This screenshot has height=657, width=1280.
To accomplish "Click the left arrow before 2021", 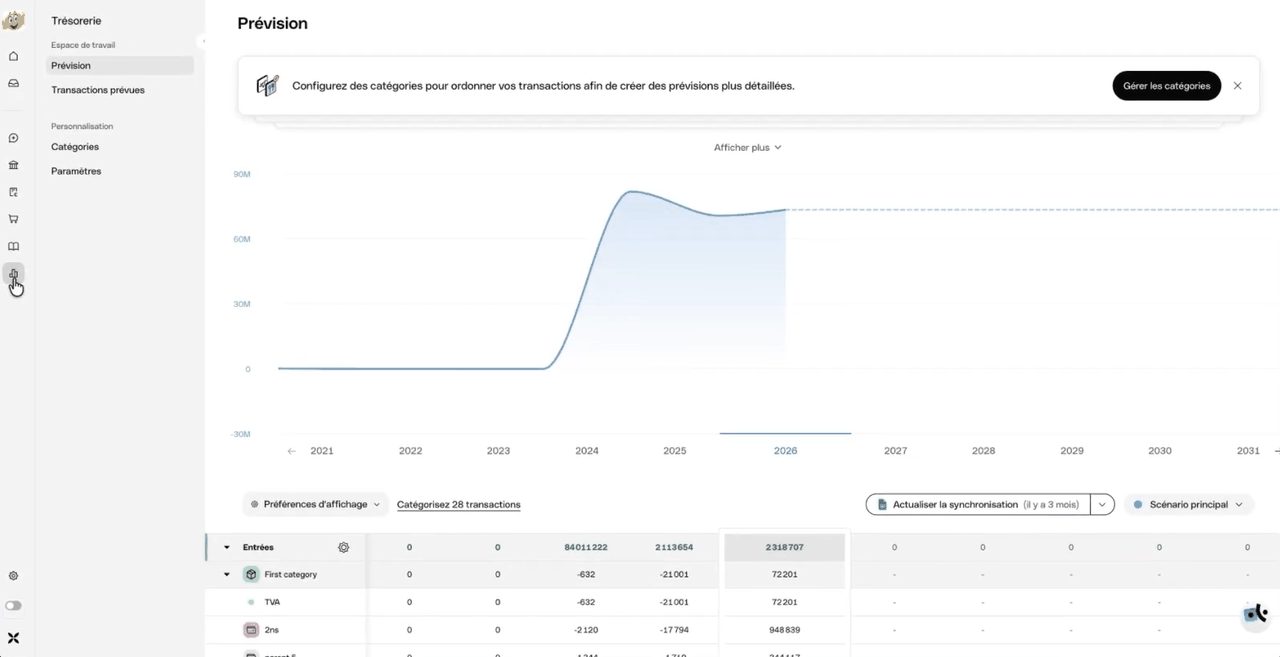I will click(292, 451).
